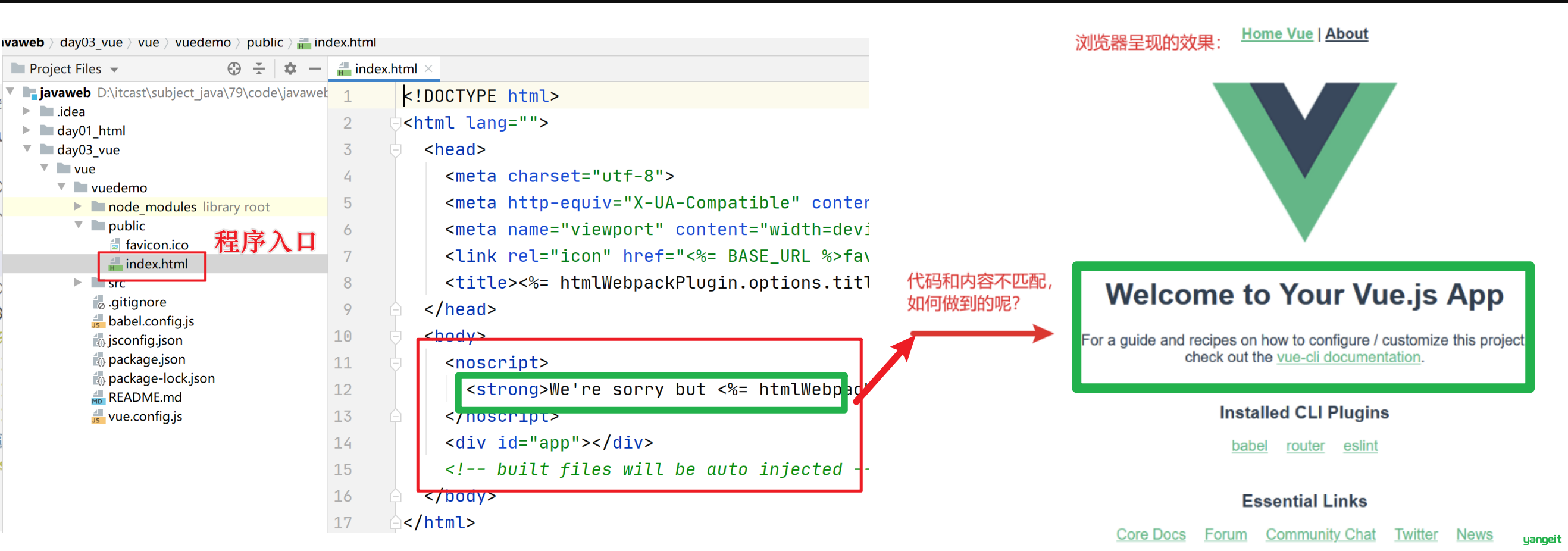Viewport: 1568px width, 551px height.
Task: Collapse the public folder arrow
Action: (79, 225)
